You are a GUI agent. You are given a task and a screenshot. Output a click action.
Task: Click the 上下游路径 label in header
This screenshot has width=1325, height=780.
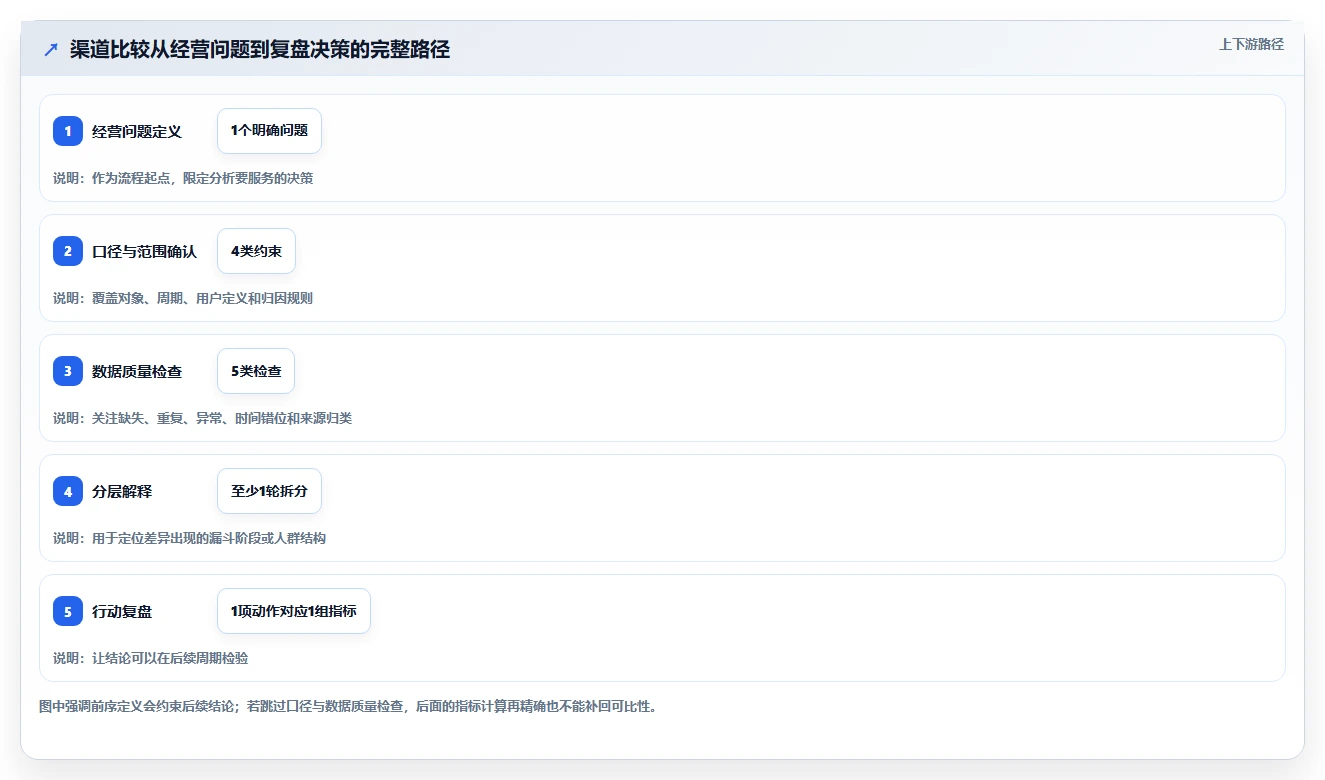(x=1251, y=44)
